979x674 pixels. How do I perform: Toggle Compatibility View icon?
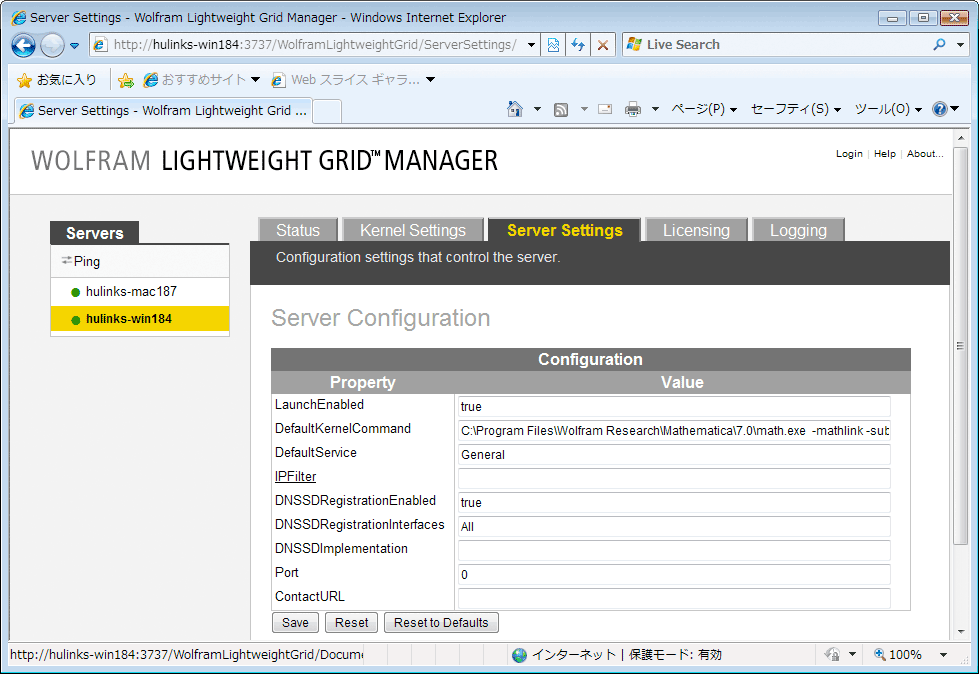click(x=553, y=45)
